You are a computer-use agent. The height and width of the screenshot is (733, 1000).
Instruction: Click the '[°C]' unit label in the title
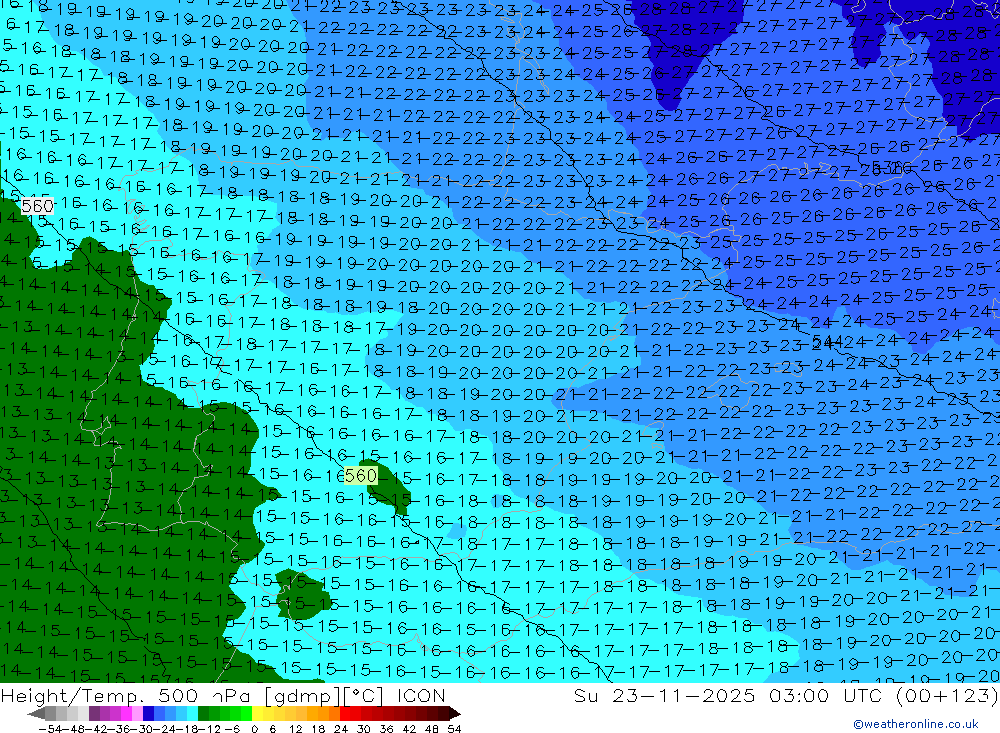point(364,695)
